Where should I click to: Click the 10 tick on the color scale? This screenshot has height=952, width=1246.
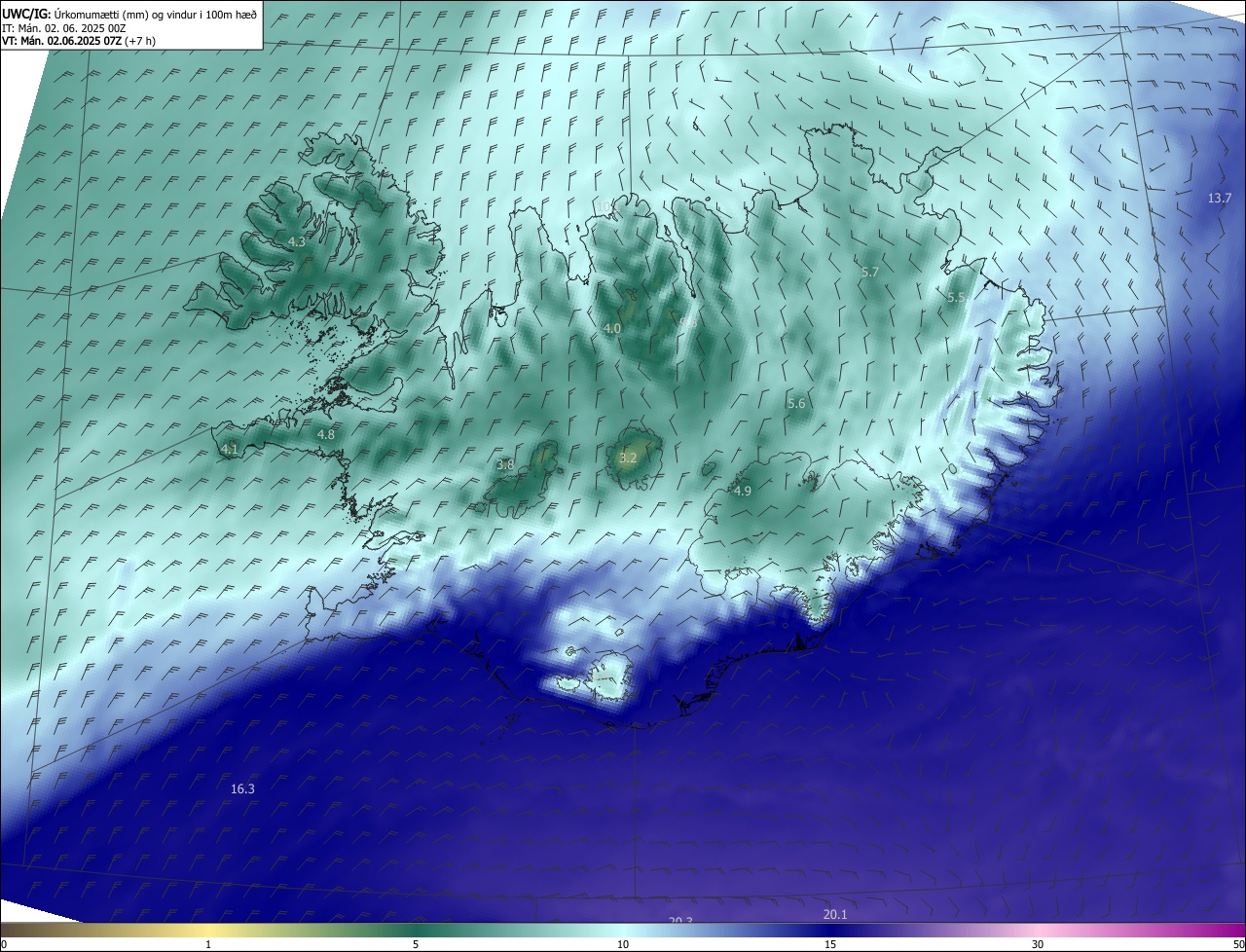pos(623,944)
